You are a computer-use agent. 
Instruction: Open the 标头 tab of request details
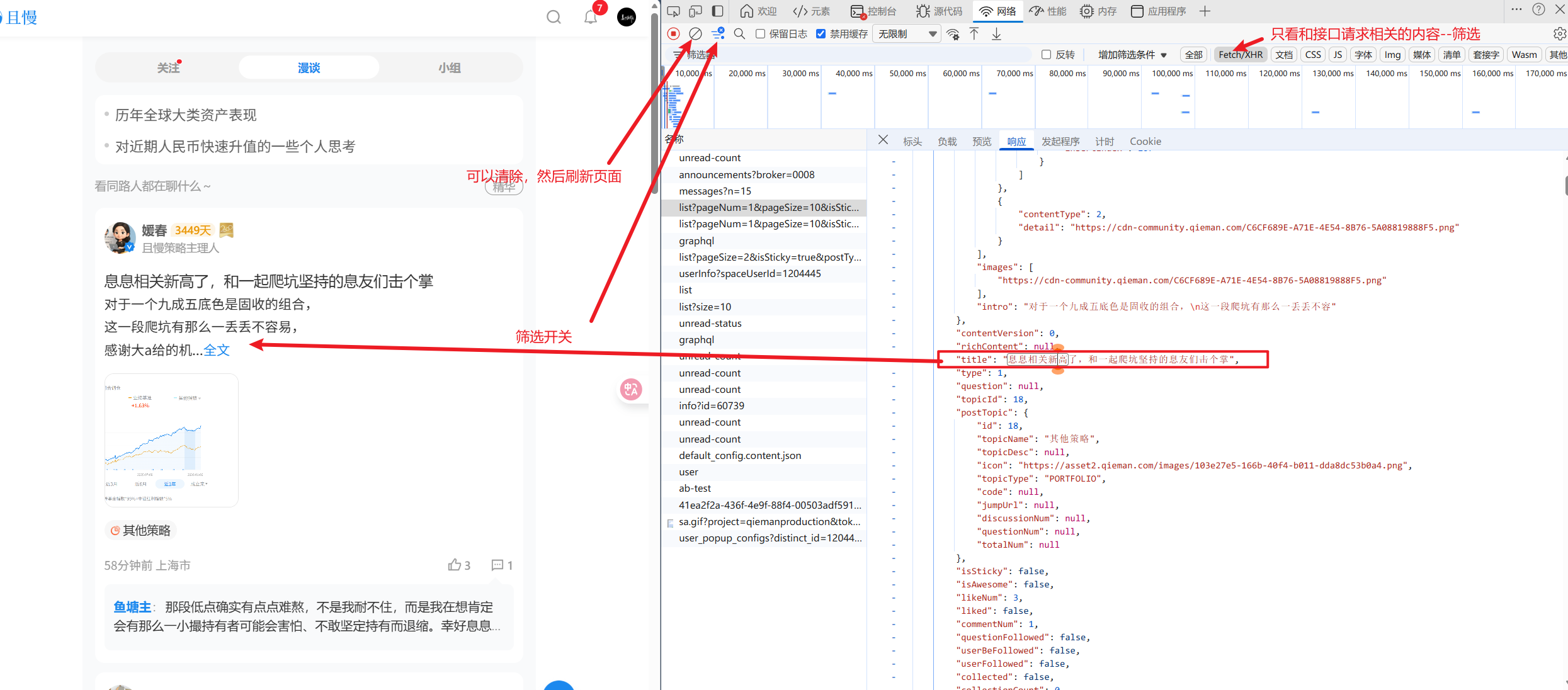912,142
